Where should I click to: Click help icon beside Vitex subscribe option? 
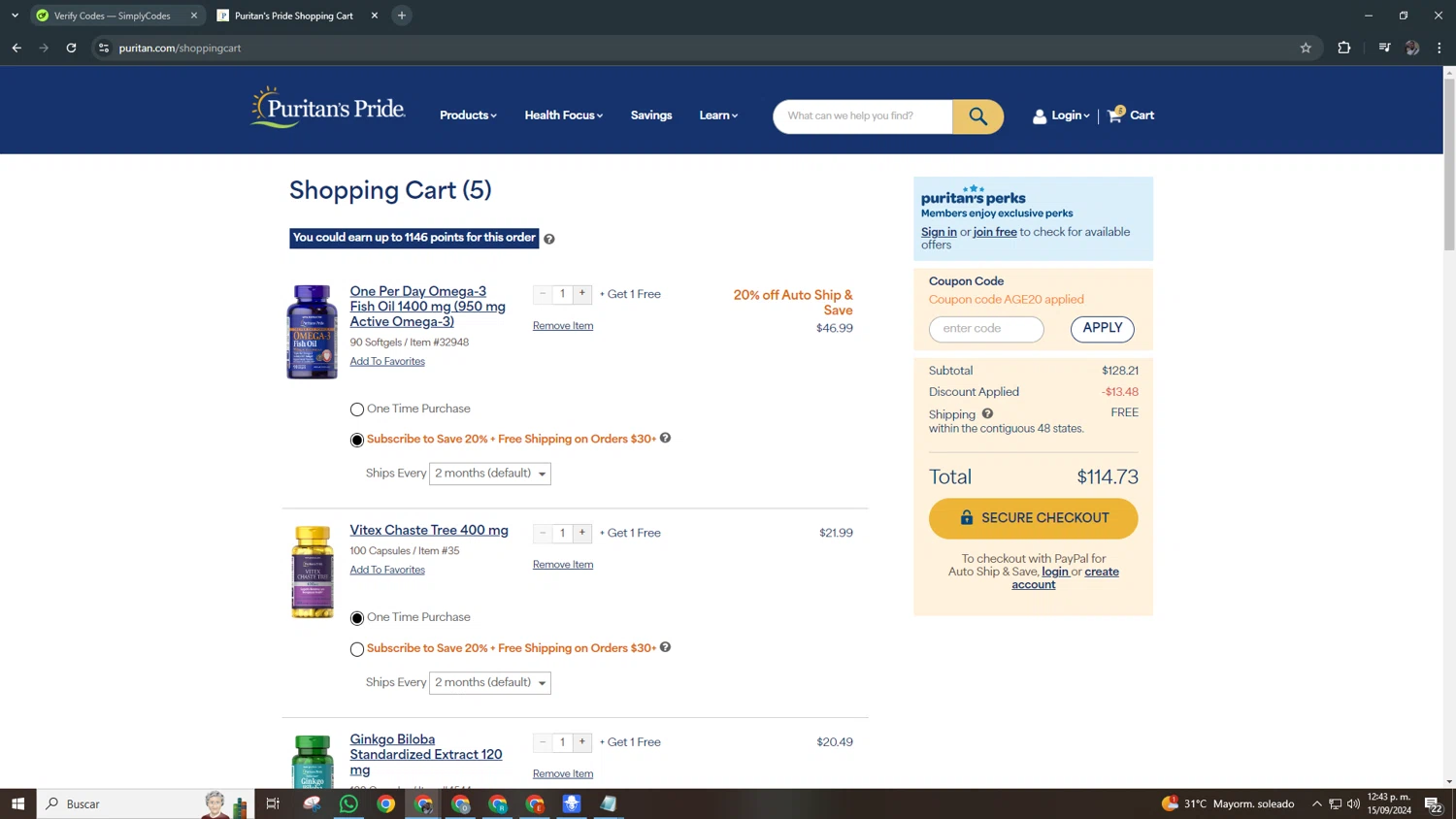coord(665,647)
